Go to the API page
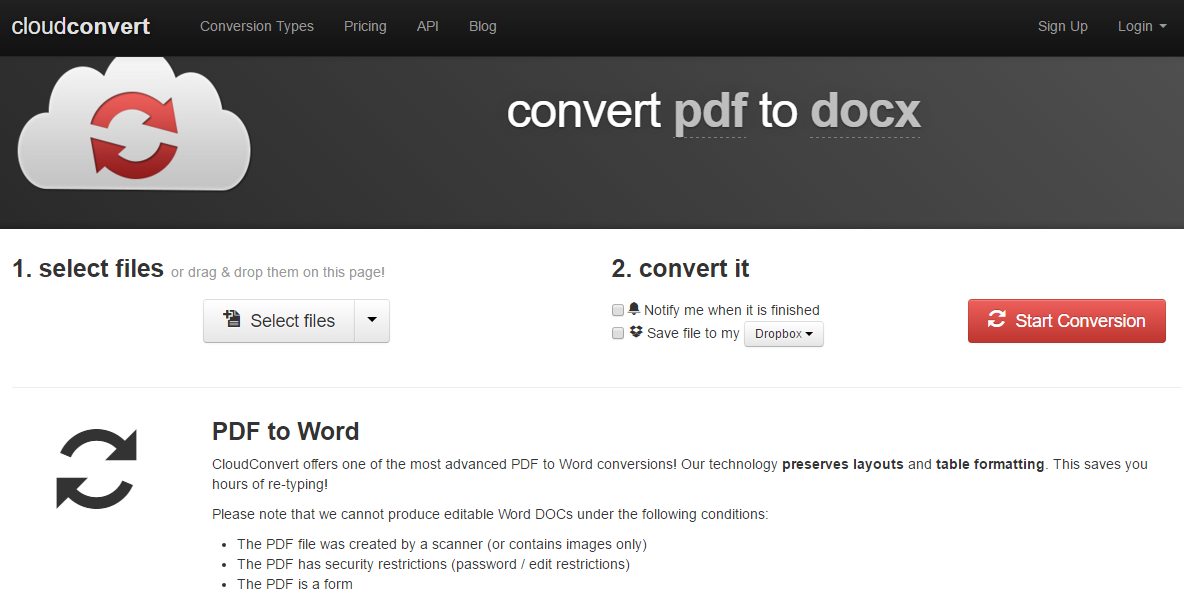The image size is (1184, 605). coord(427,26)
